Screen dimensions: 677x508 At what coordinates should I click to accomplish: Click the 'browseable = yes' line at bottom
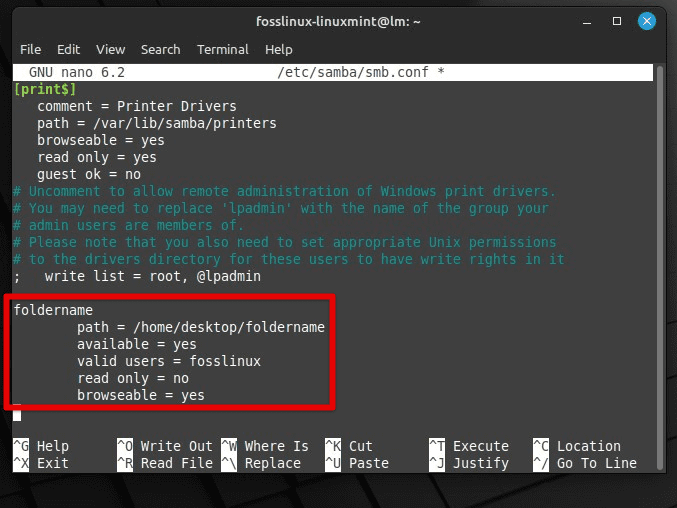click(141, 395)
